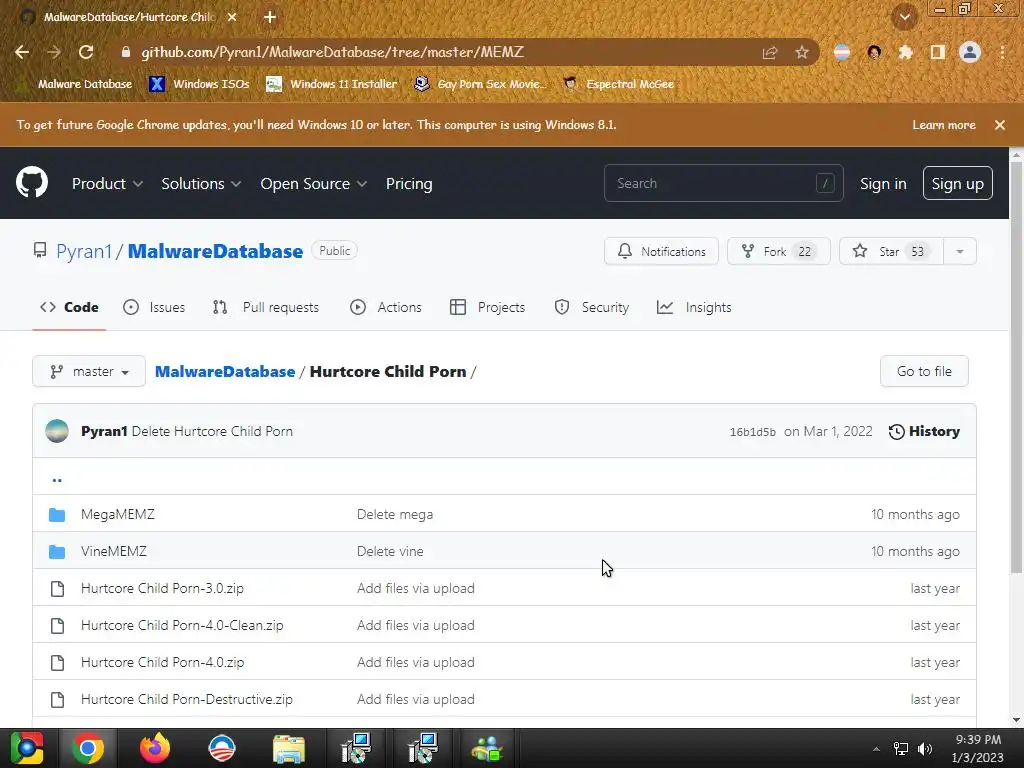Expand the Product menu
1024x768 pixels.
107,184
